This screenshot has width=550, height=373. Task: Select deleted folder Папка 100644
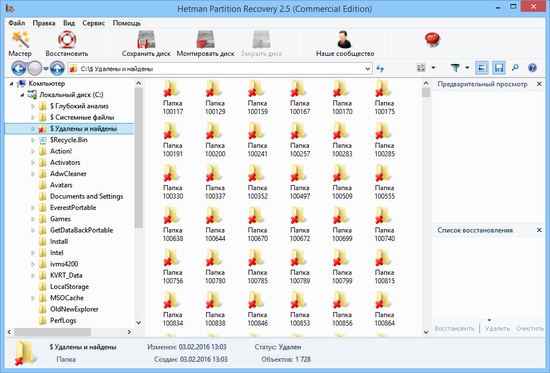click(215, 225)
